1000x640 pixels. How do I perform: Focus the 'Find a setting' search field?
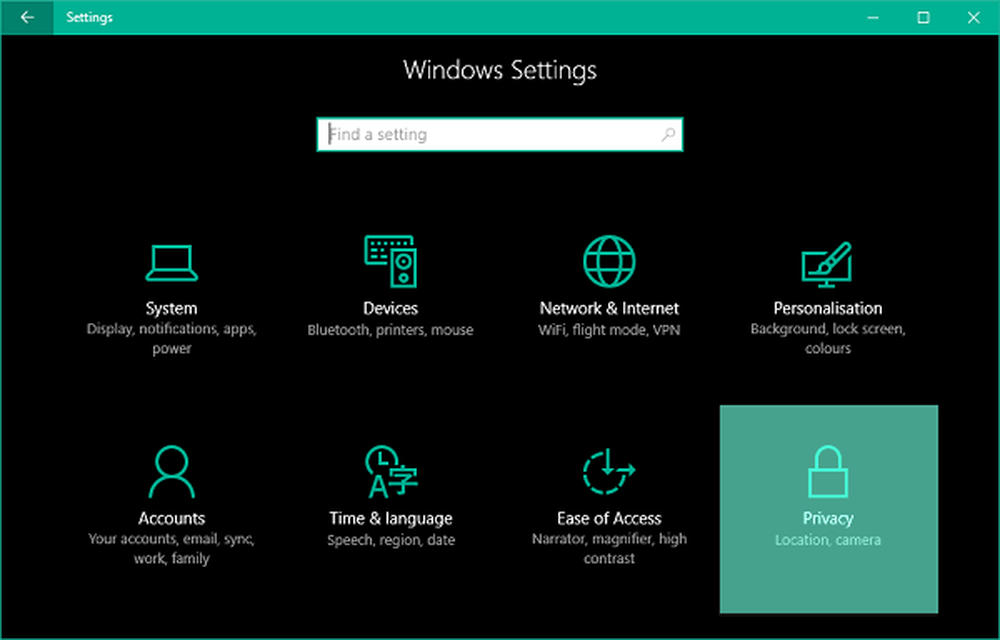(x=490, y=134)
